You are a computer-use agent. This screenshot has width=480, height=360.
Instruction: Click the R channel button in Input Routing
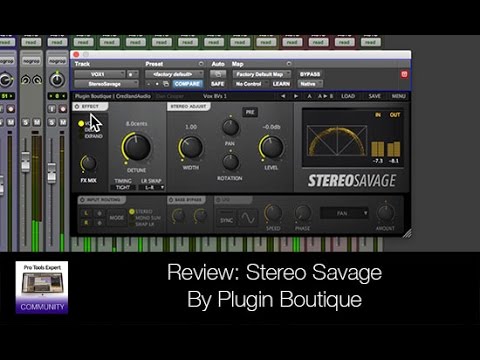(86, 223)
